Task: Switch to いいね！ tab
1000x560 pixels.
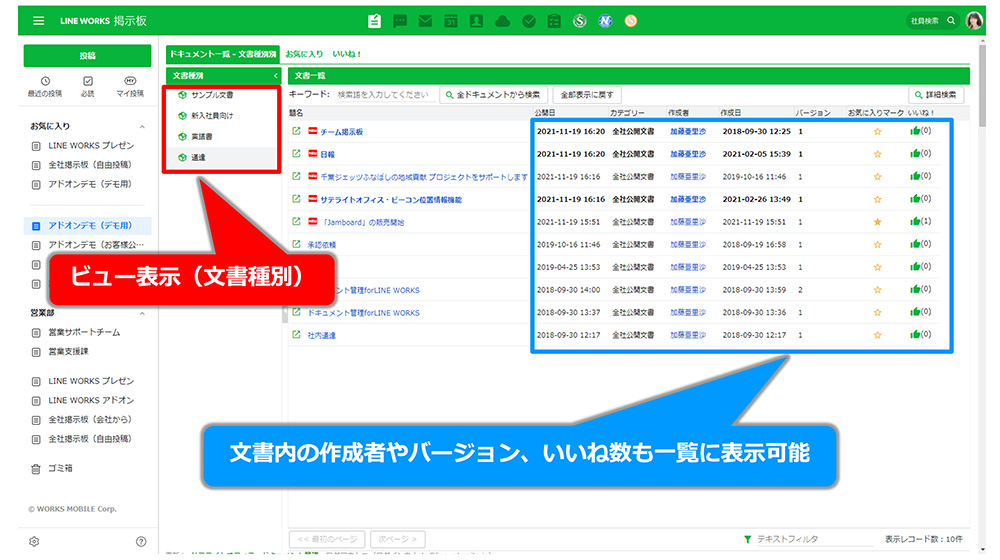Action: (347, 54)
